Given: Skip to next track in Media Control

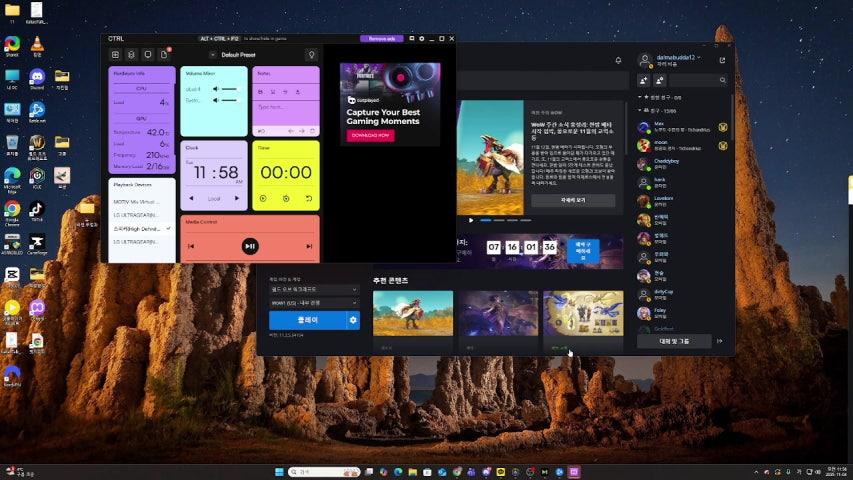Looking at the screenshot, I should point(308,246).
